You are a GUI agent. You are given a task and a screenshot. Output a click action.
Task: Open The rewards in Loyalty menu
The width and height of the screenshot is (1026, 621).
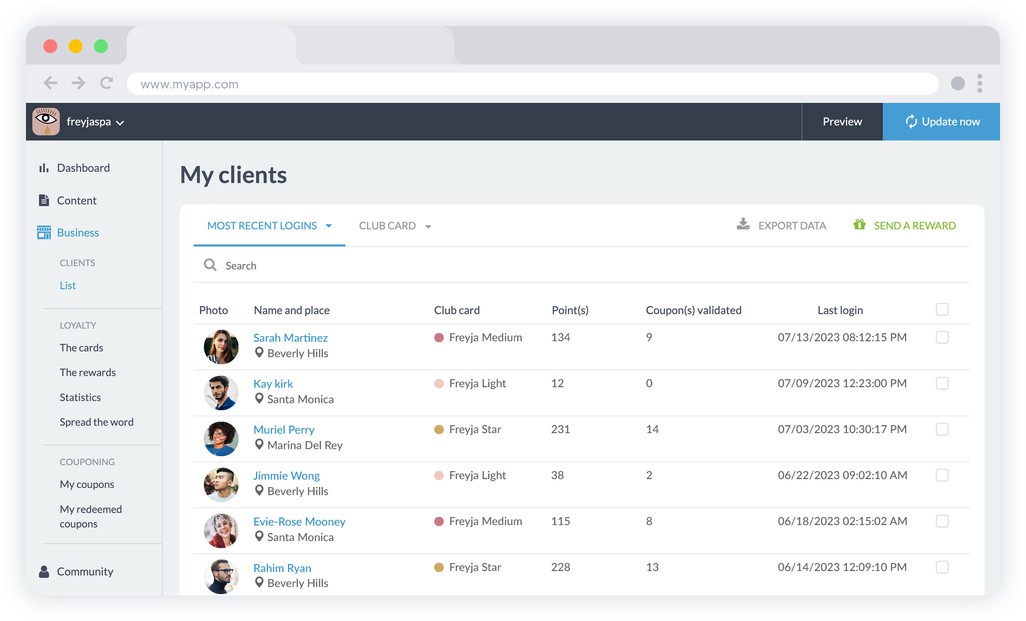pos(88,373)
